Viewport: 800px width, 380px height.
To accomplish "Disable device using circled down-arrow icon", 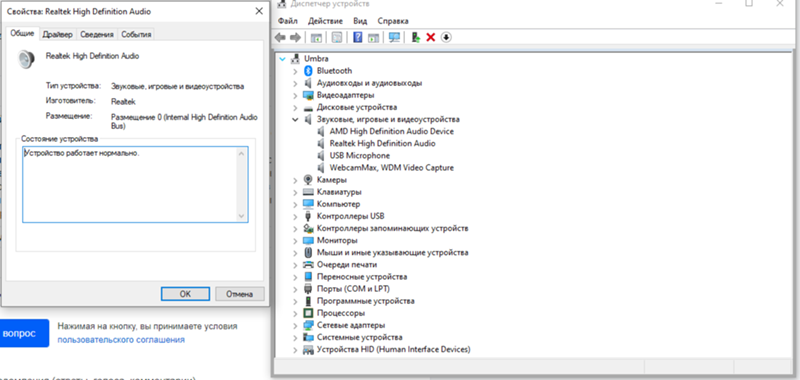I will coord(446,37).
